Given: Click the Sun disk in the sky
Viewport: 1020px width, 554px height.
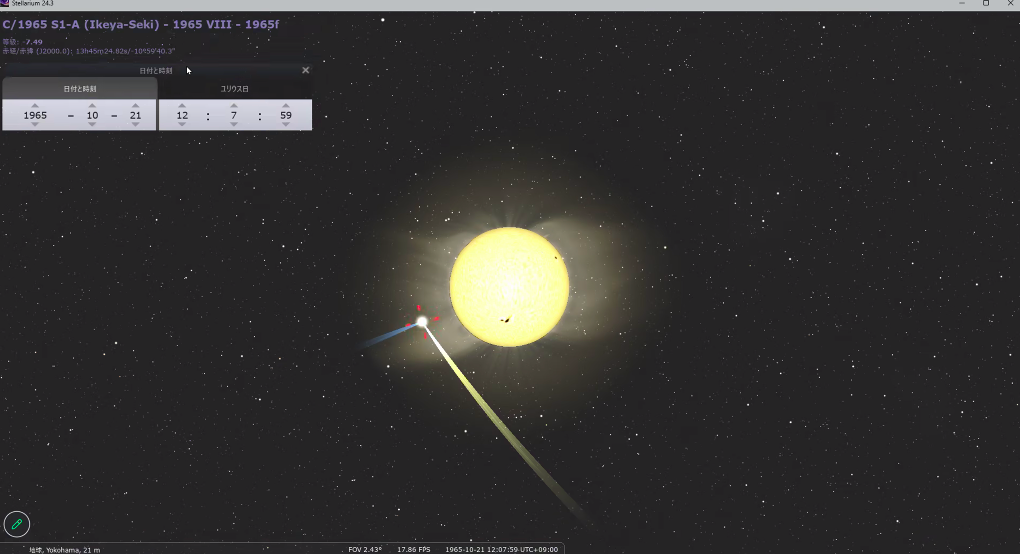Looking at the screenshot, I should 509,286.
